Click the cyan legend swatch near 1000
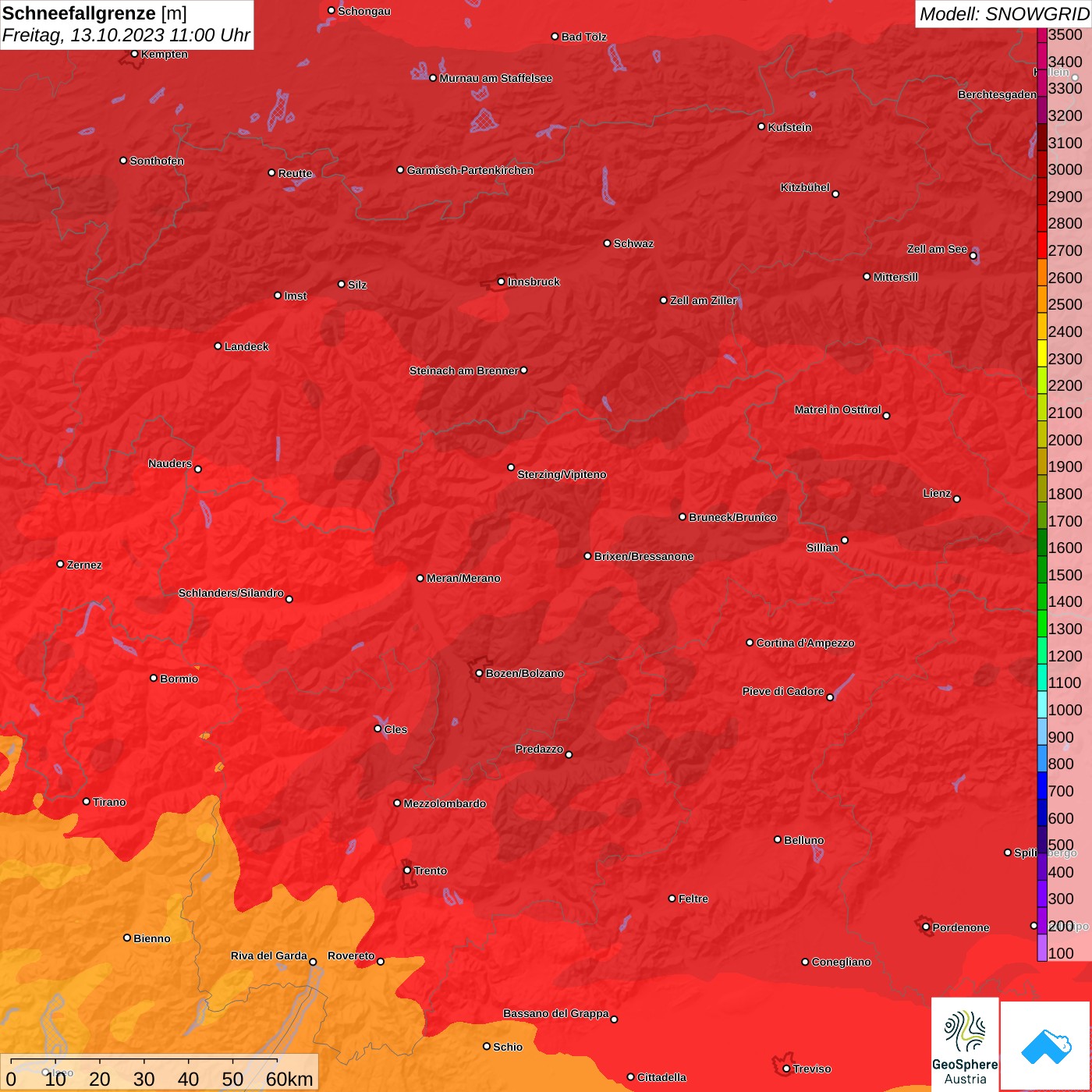Viewport: 1092px width, 1092px height. click(x=1042, y=704)
